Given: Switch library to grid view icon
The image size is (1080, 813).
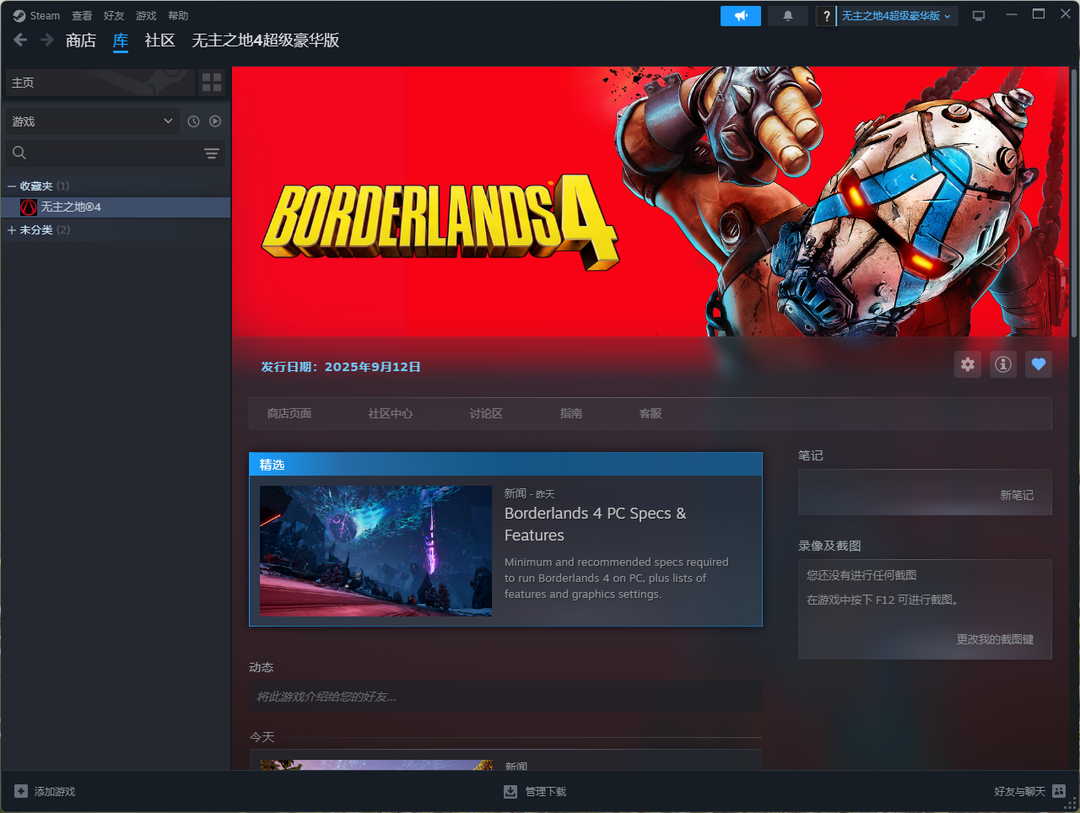Looking at the screenshot, I should tap(211, 83).
